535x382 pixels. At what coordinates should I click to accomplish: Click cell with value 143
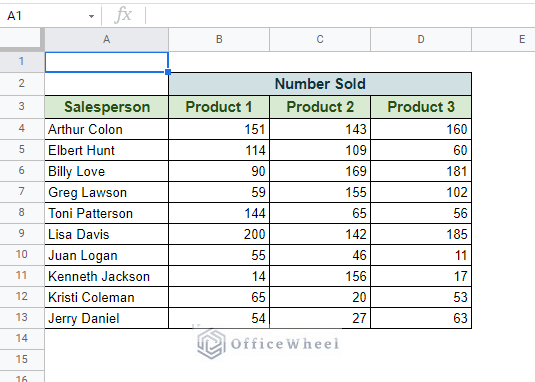click(320, 129)
